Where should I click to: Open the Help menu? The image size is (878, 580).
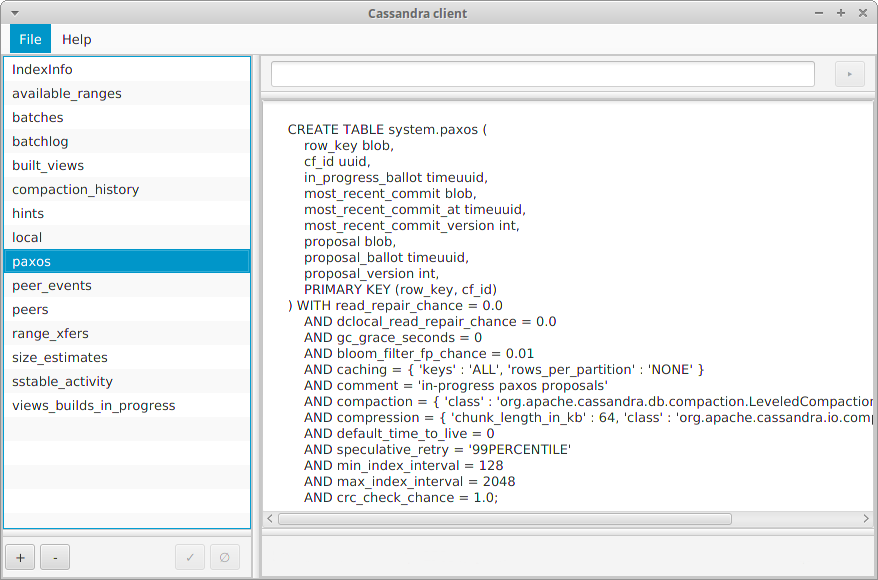click(77, 39)
